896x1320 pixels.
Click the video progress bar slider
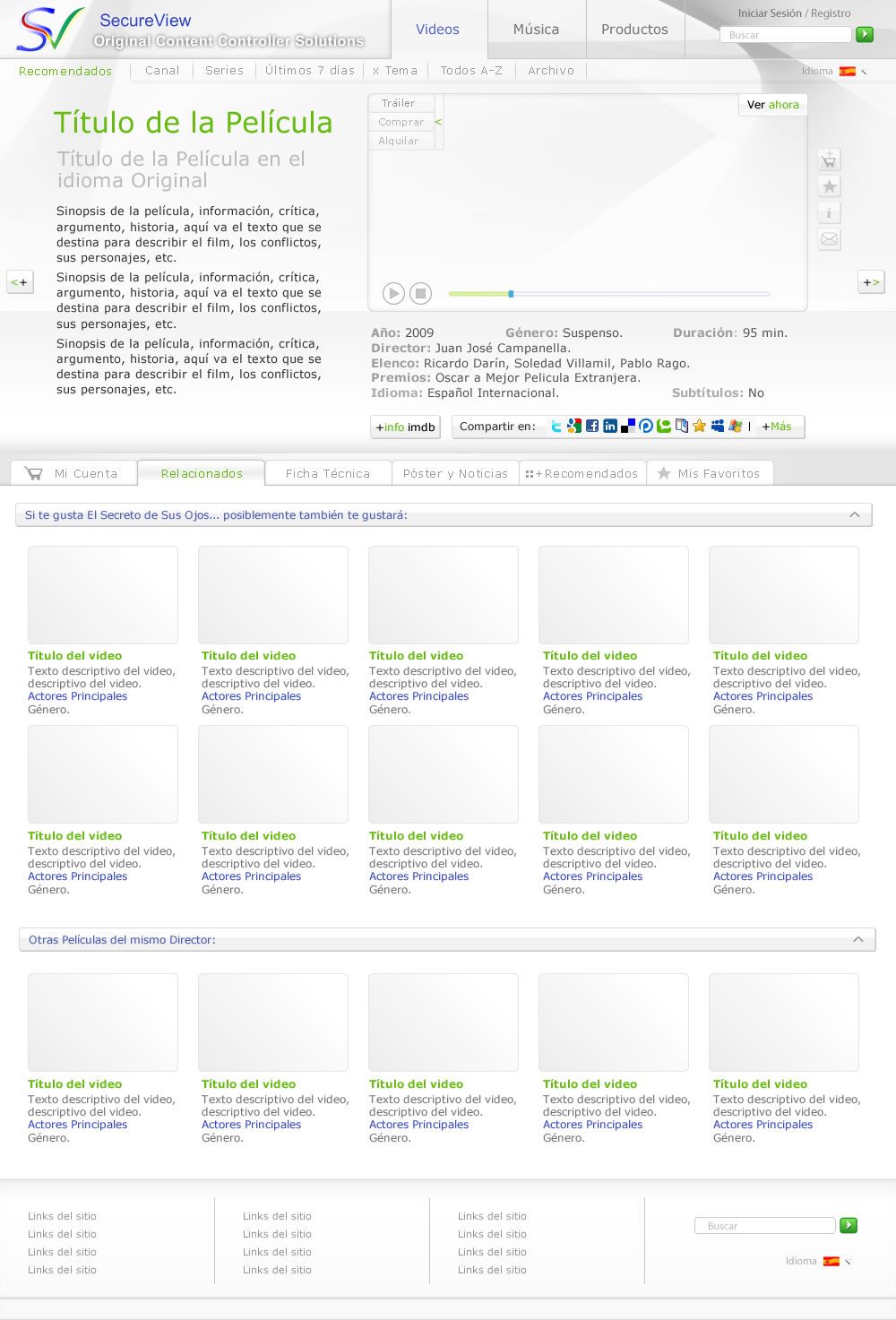tap(511, 294)
